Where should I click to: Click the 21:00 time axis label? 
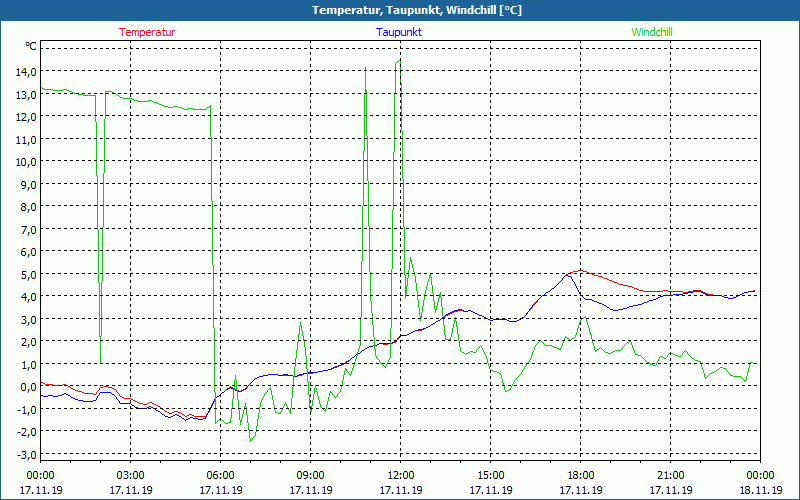[670, 476]
